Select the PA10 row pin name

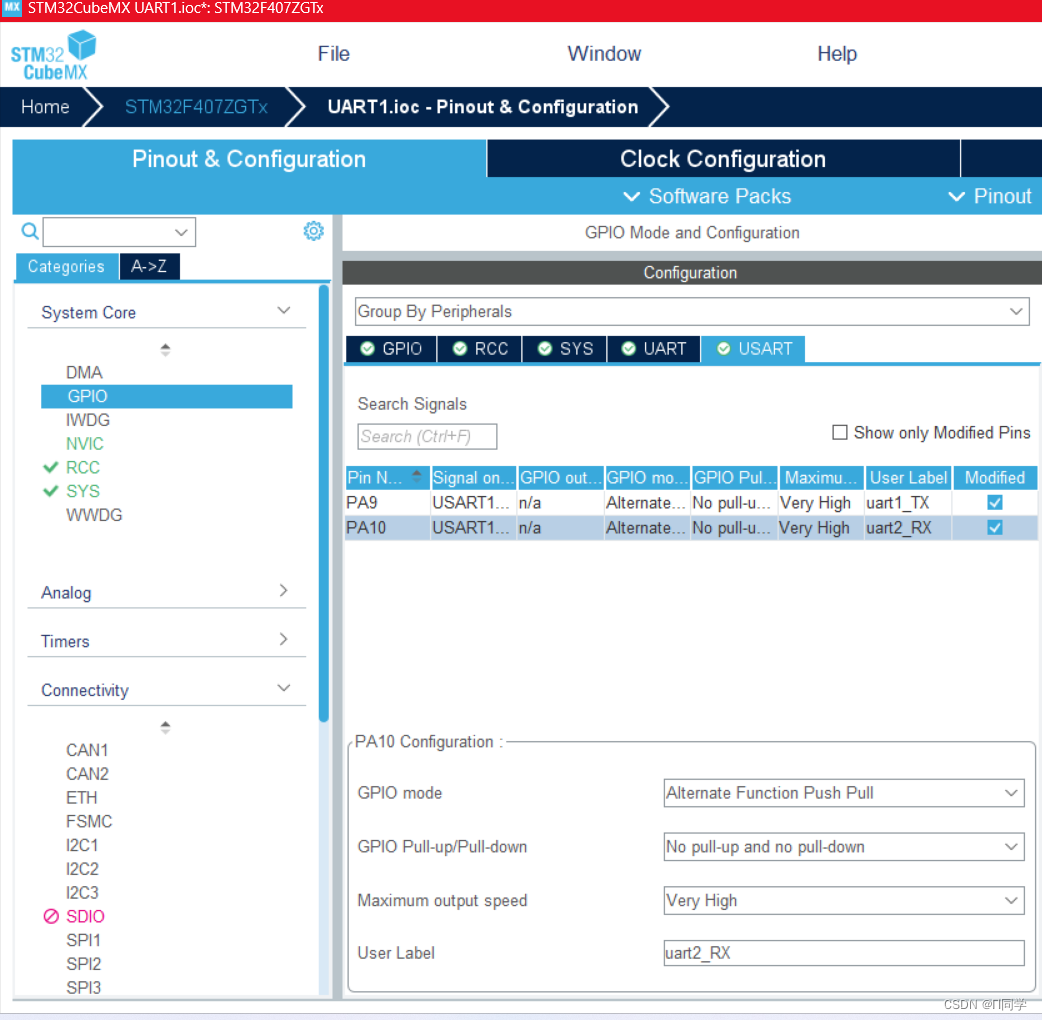[x=366, y=528]
